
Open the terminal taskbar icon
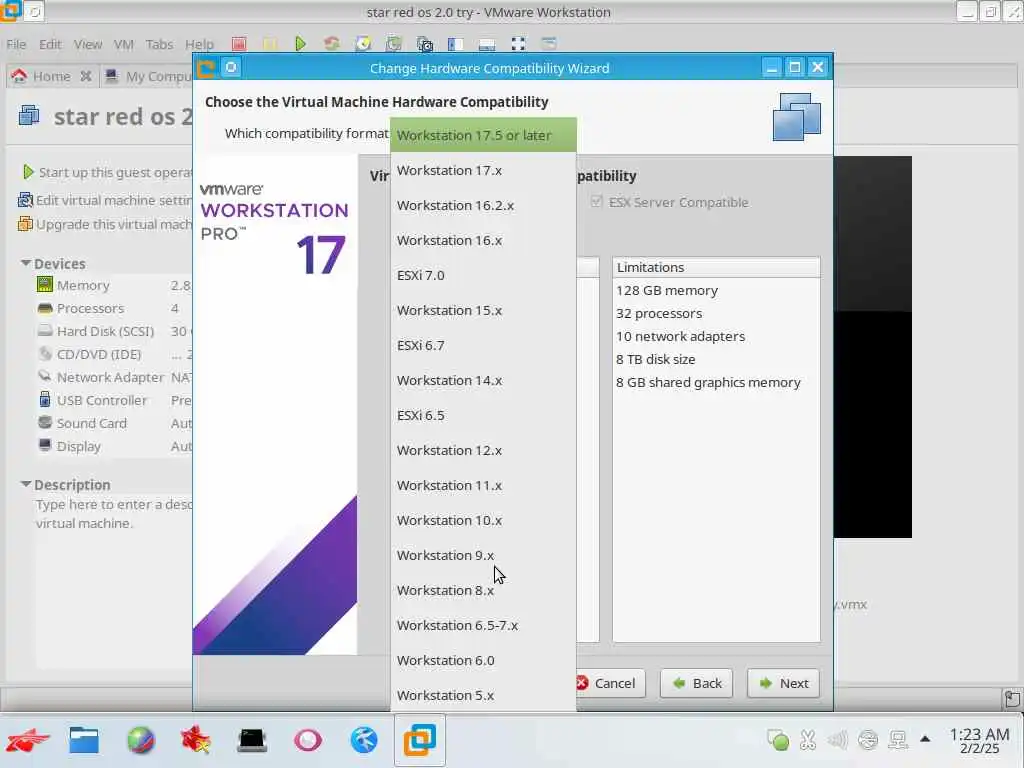[252, 740]
